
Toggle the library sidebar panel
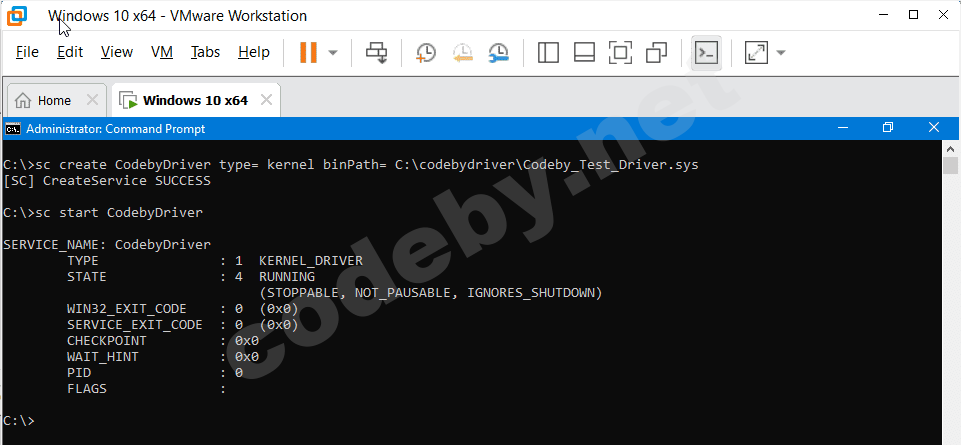pos(548,53)
